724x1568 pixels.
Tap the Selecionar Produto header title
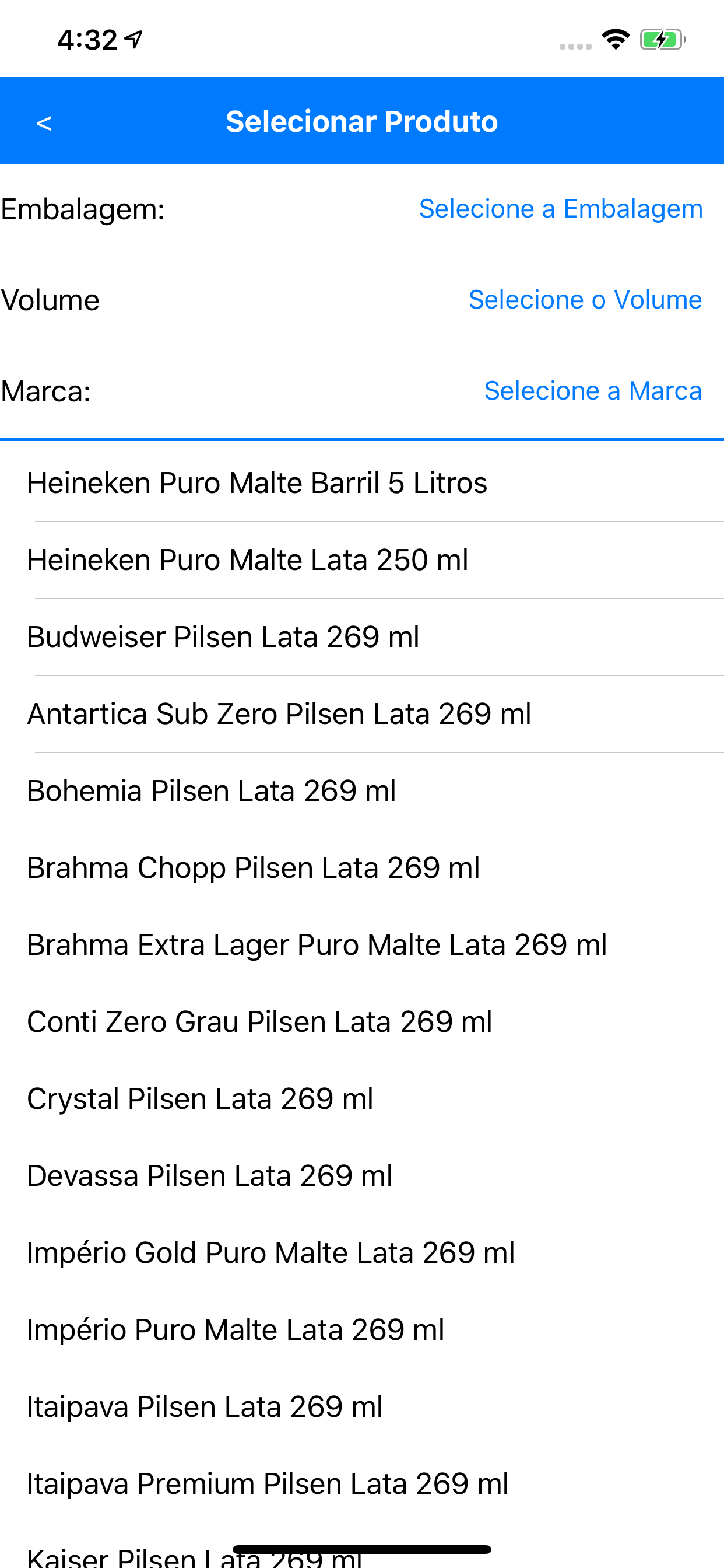[362, 122]
